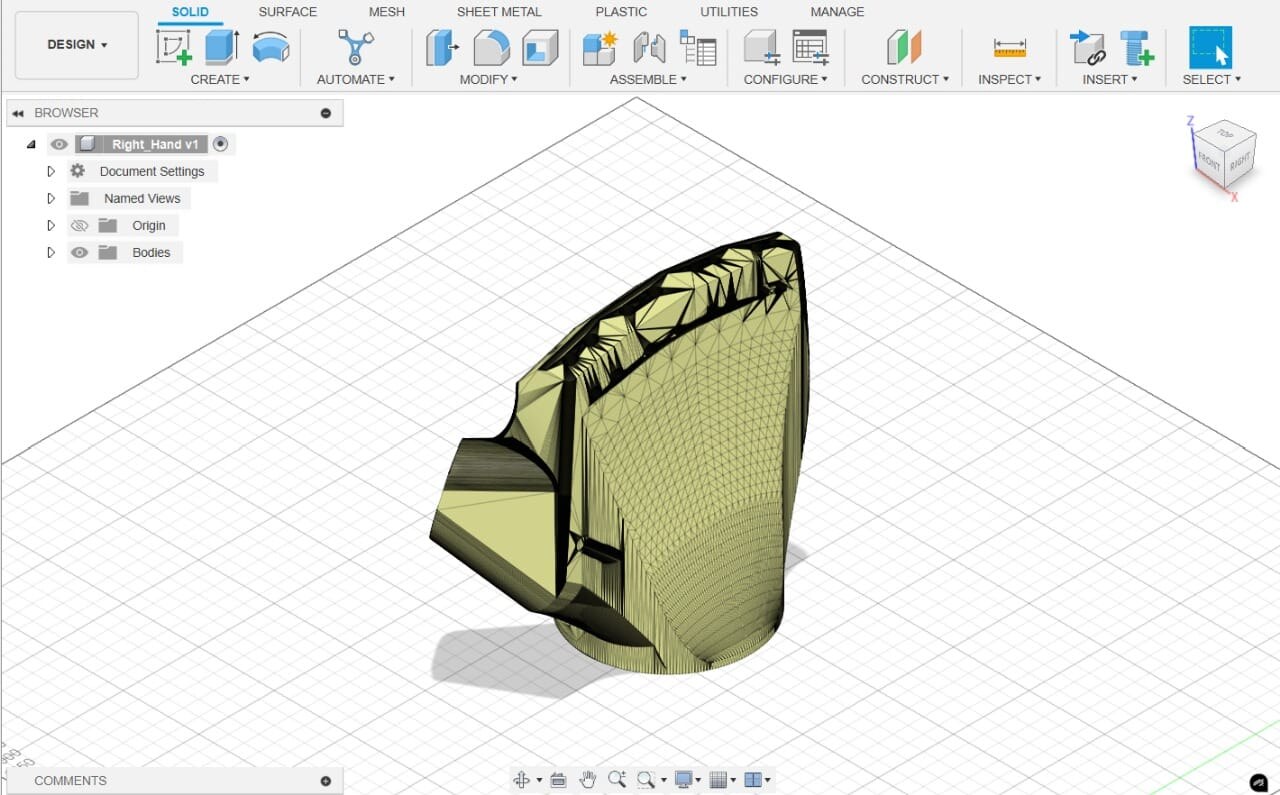Switch to the PLASTIC tab

click(x=621, y=12)
